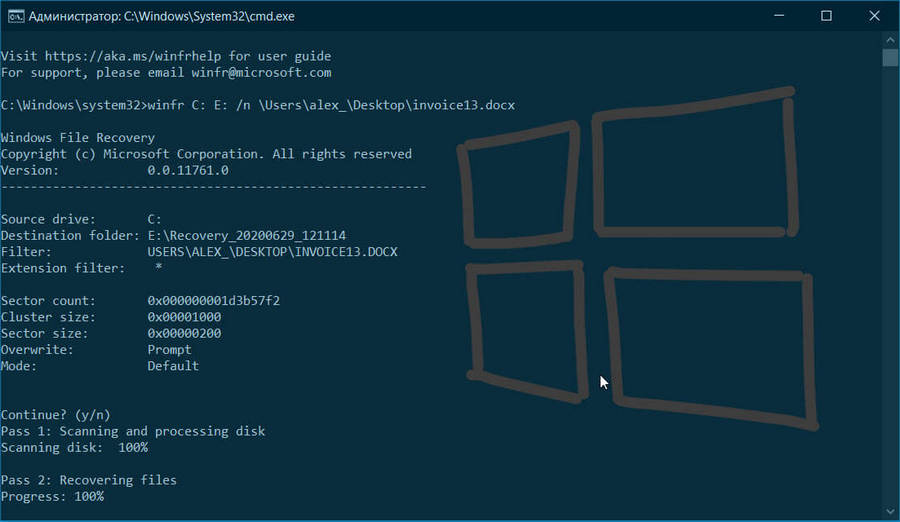Click the 'Continue? (y/n)' prompt line
Image resolution: width=900 pixels, height=522 pixels.
56,415
